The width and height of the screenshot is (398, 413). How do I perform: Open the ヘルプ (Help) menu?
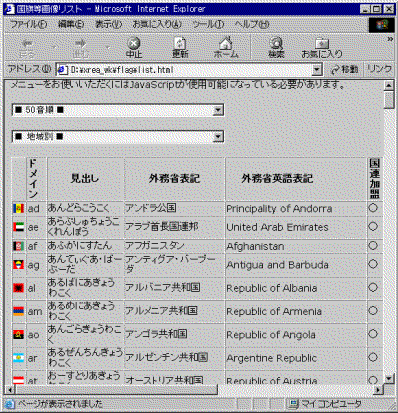pos(252,25)
